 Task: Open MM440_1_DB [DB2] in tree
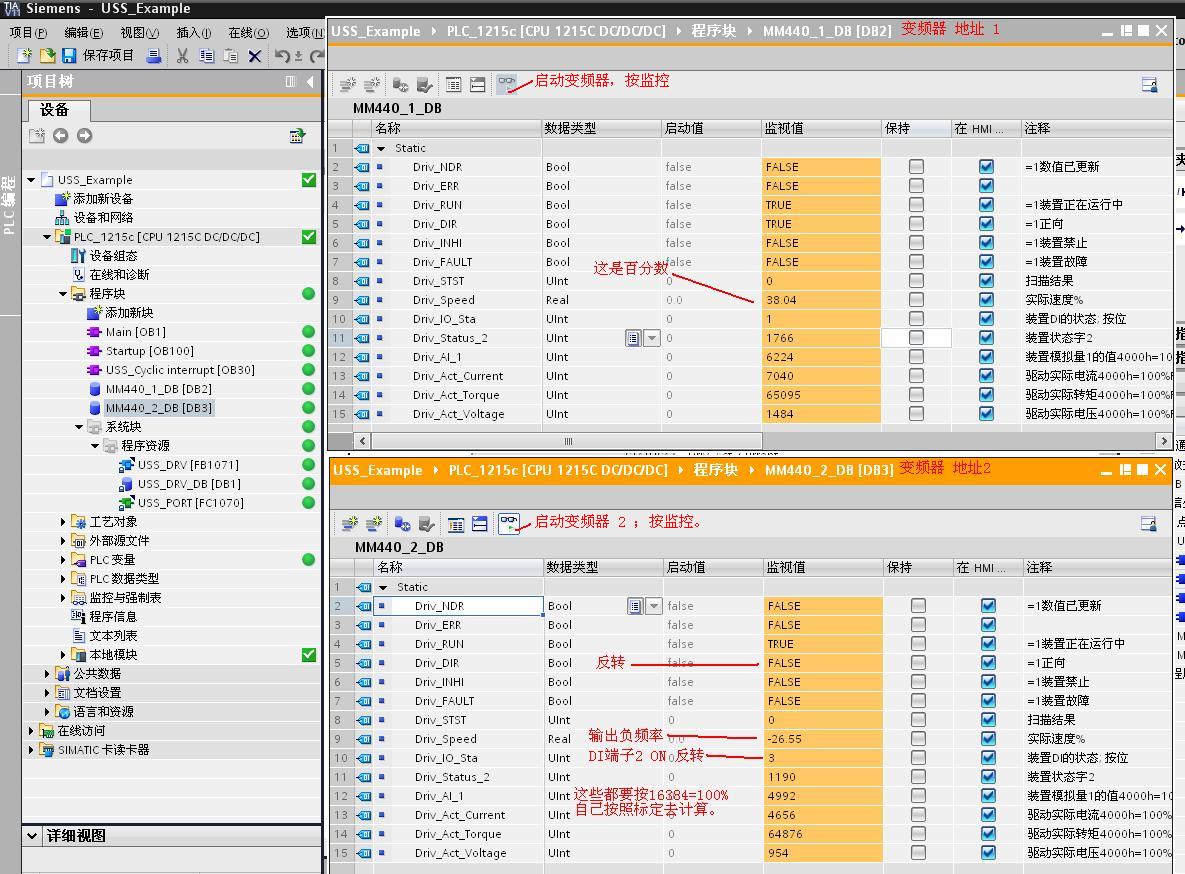point(158,389)
